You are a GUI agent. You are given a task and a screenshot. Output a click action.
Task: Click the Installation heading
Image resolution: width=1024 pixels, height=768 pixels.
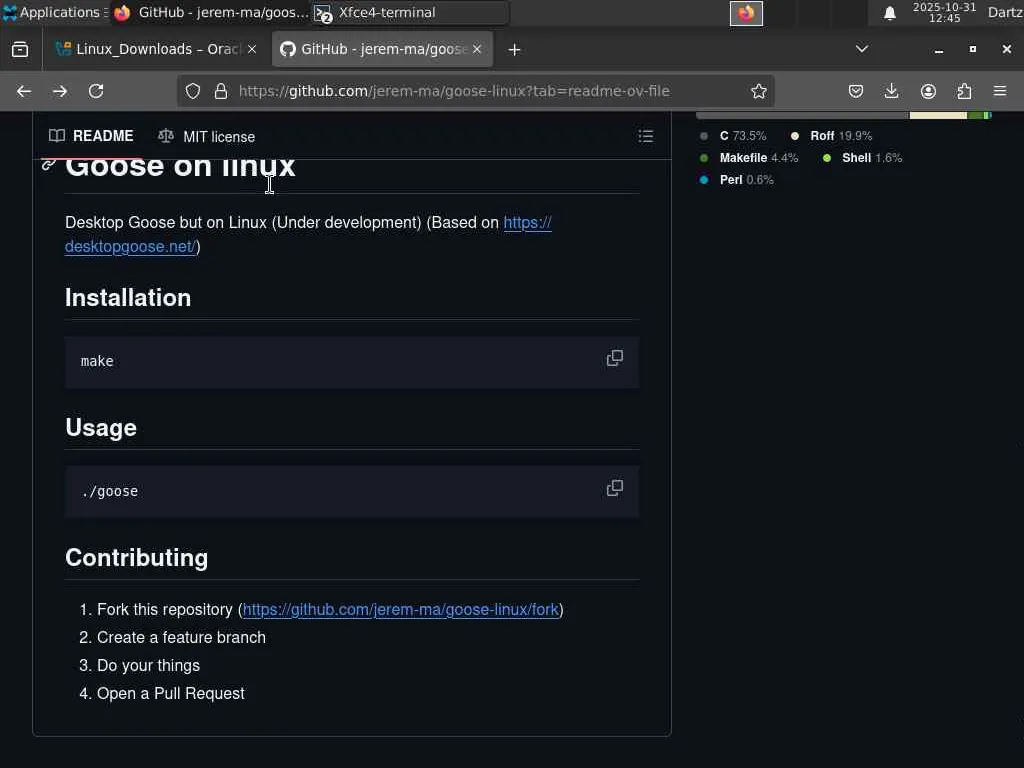(x=128, y=298)
